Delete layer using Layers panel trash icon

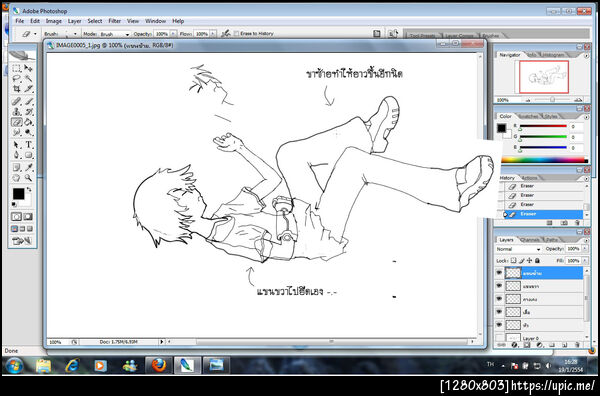tap(578, 344)
